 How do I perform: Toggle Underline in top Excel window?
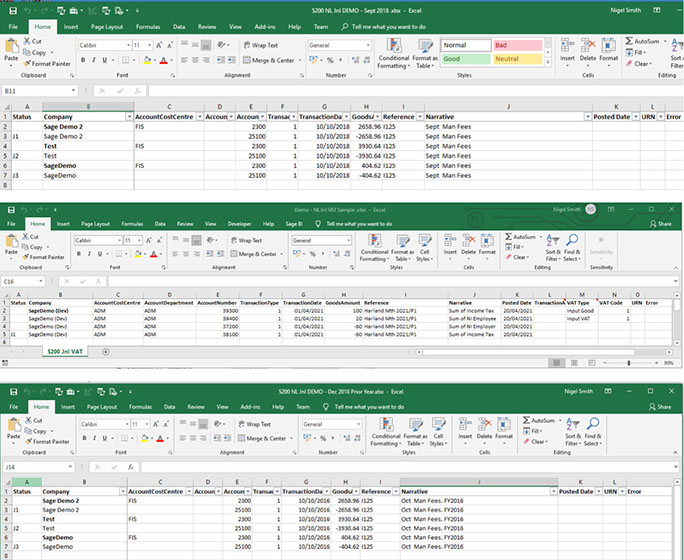tap(104, 60)
